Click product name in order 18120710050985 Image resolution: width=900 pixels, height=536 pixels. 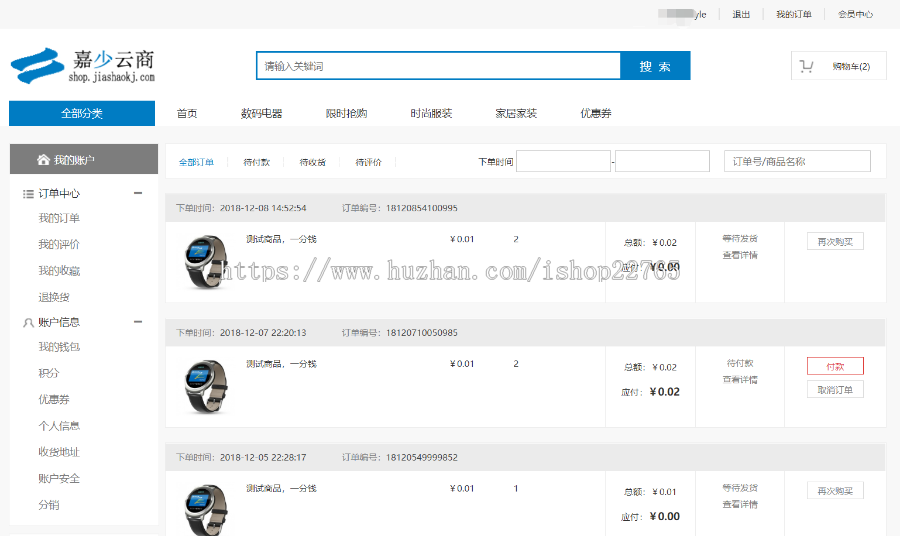[281, 364]
